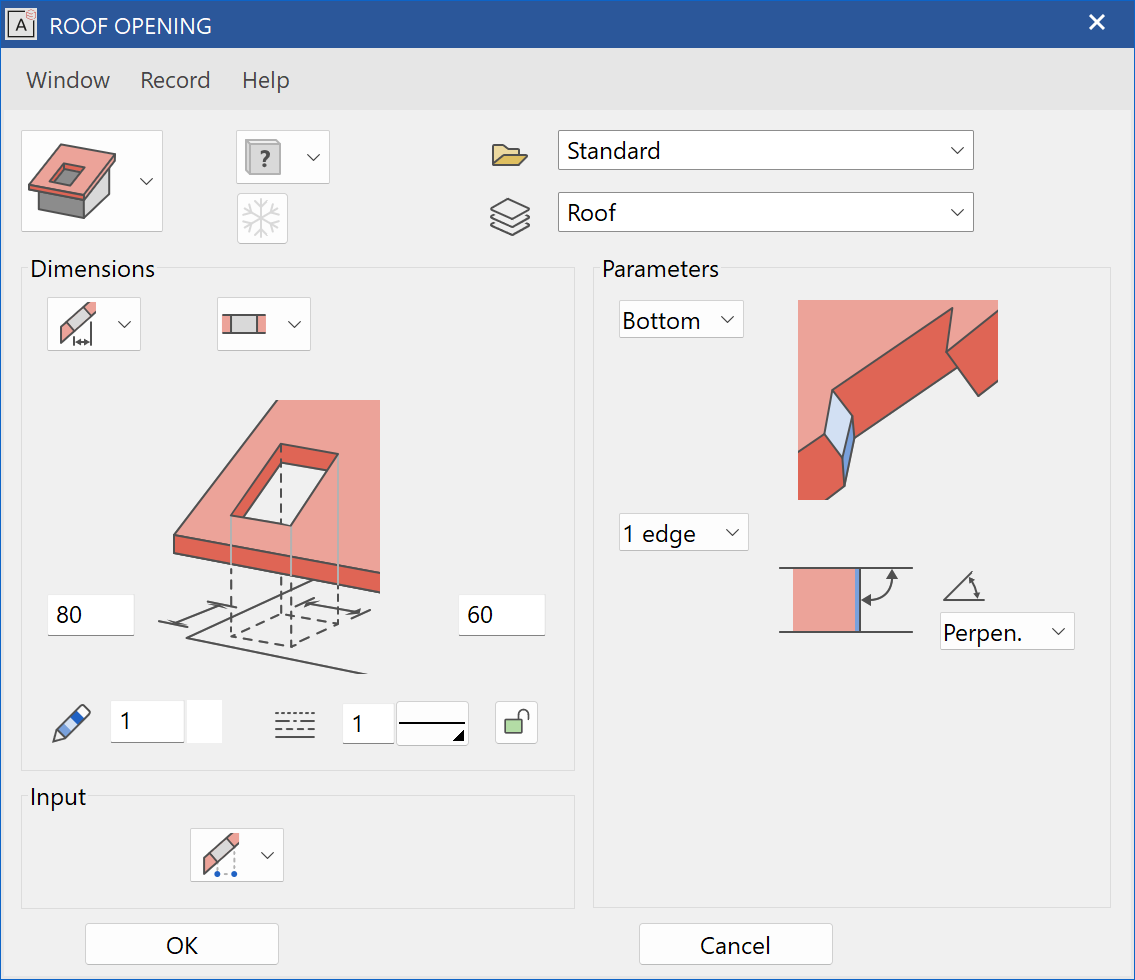Click the line type dashes icon
1135x980 pixels.
coord(295,724)
